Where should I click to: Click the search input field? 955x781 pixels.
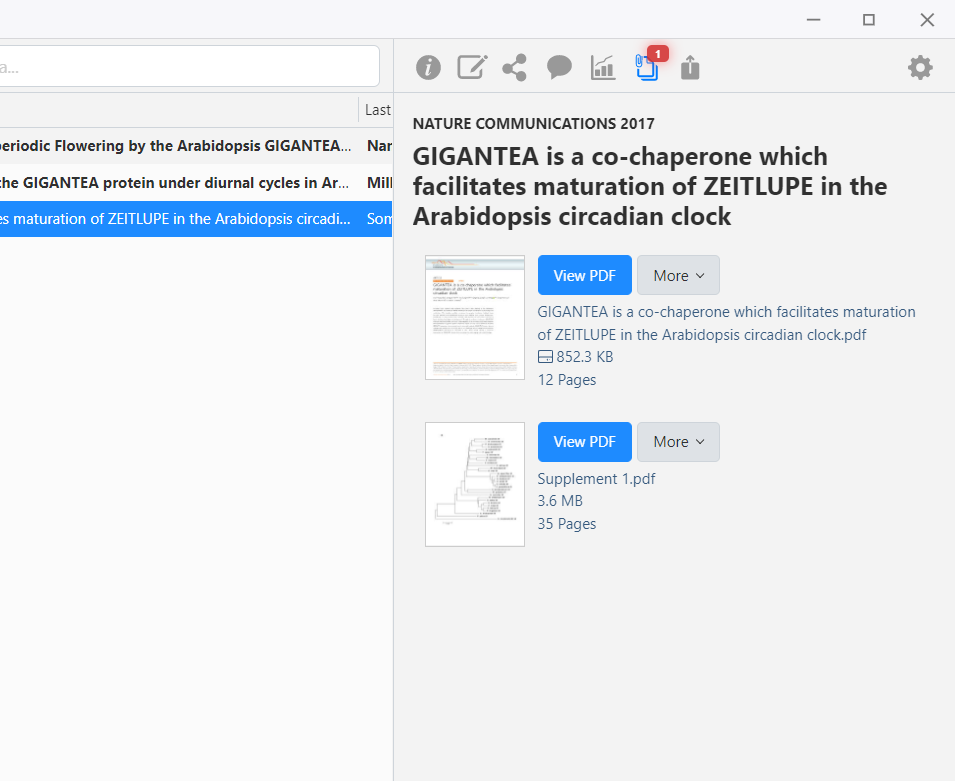tap(189, 66)
